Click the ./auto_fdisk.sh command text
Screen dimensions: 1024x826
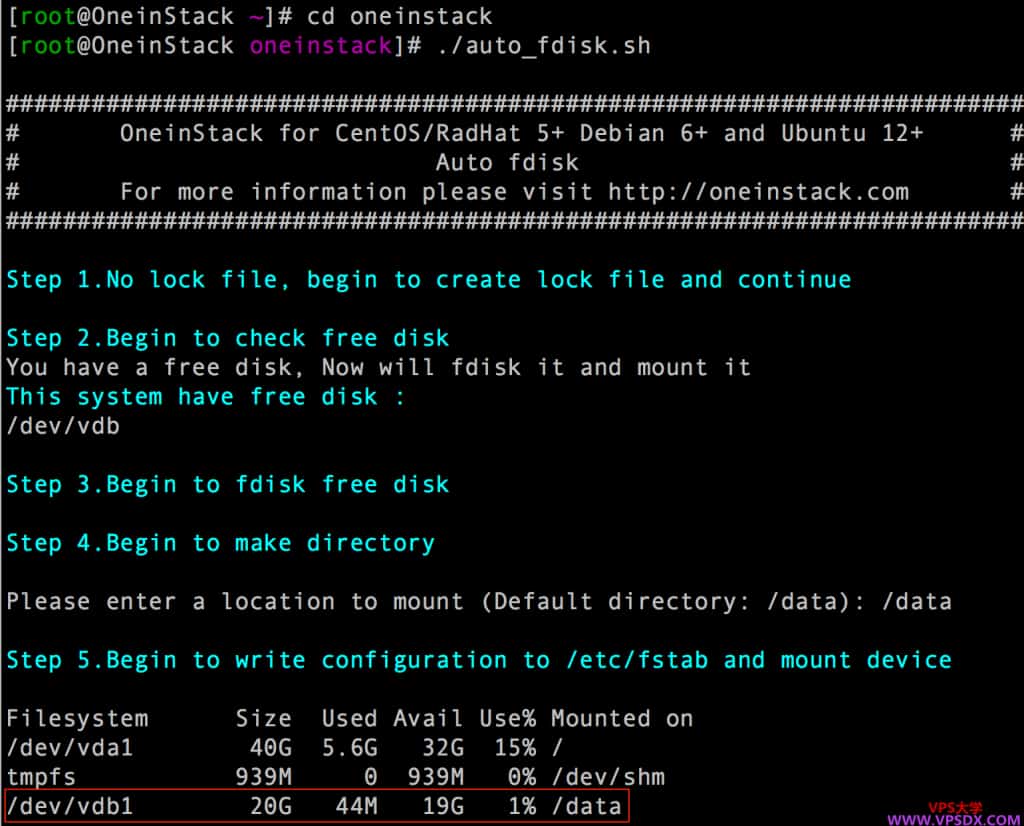(x=544, y=46)
